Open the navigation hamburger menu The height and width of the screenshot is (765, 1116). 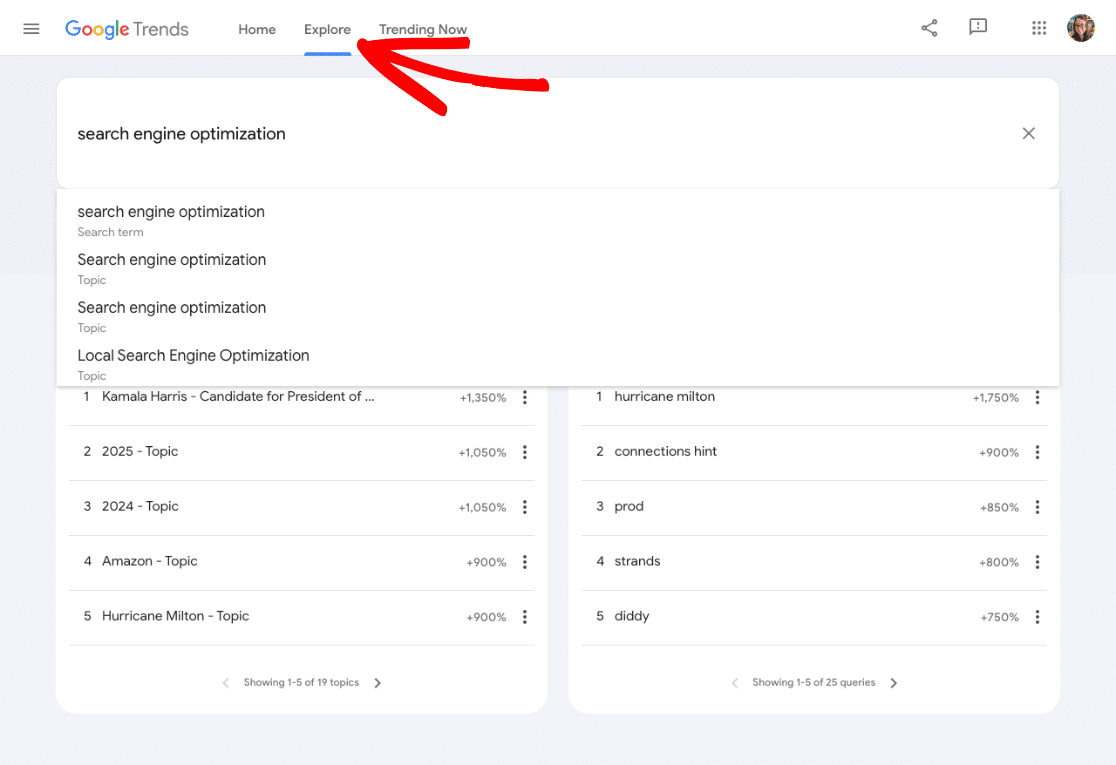click(31, 28)
